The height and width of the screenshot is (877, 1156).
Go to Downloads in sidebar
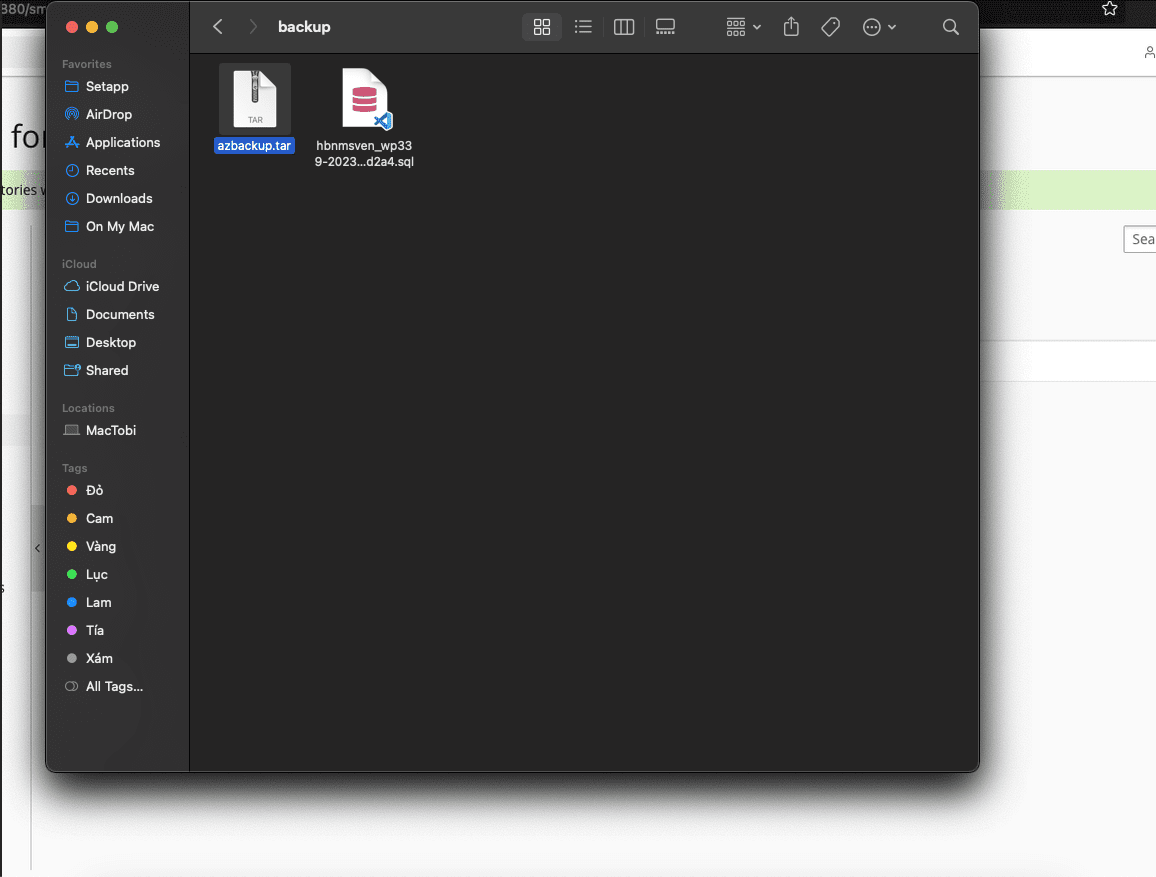[118, 198]
